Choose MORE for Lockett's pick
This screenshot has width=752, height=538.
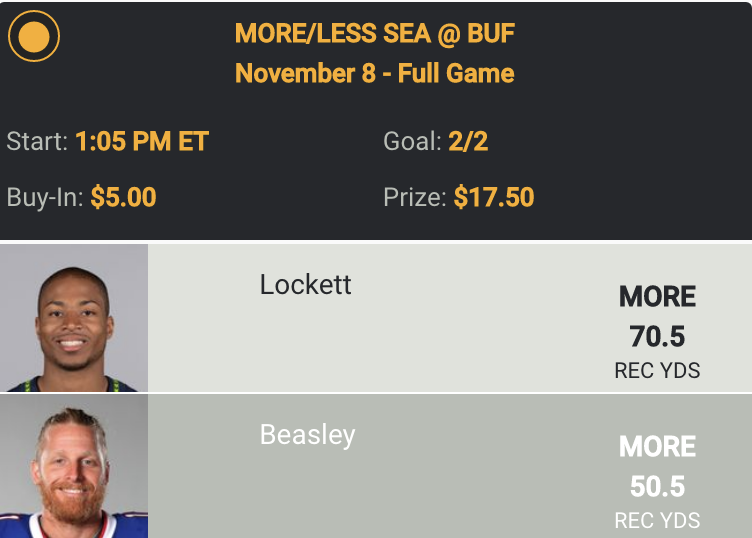657,297
